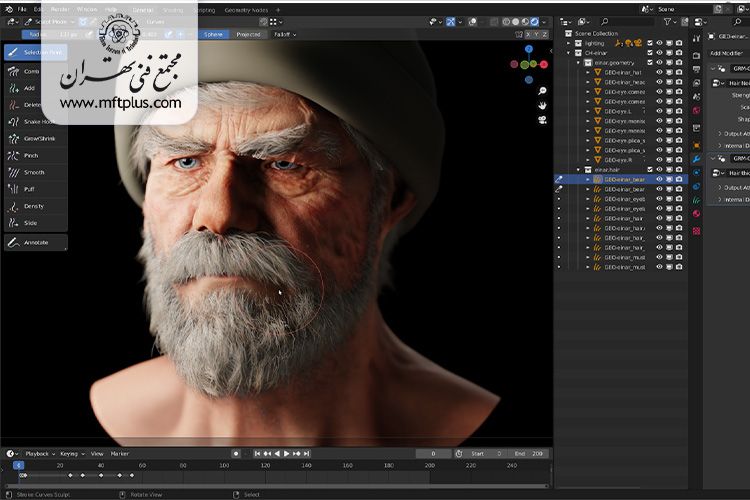Add a new workspace with plus tab

coord(278,10)
